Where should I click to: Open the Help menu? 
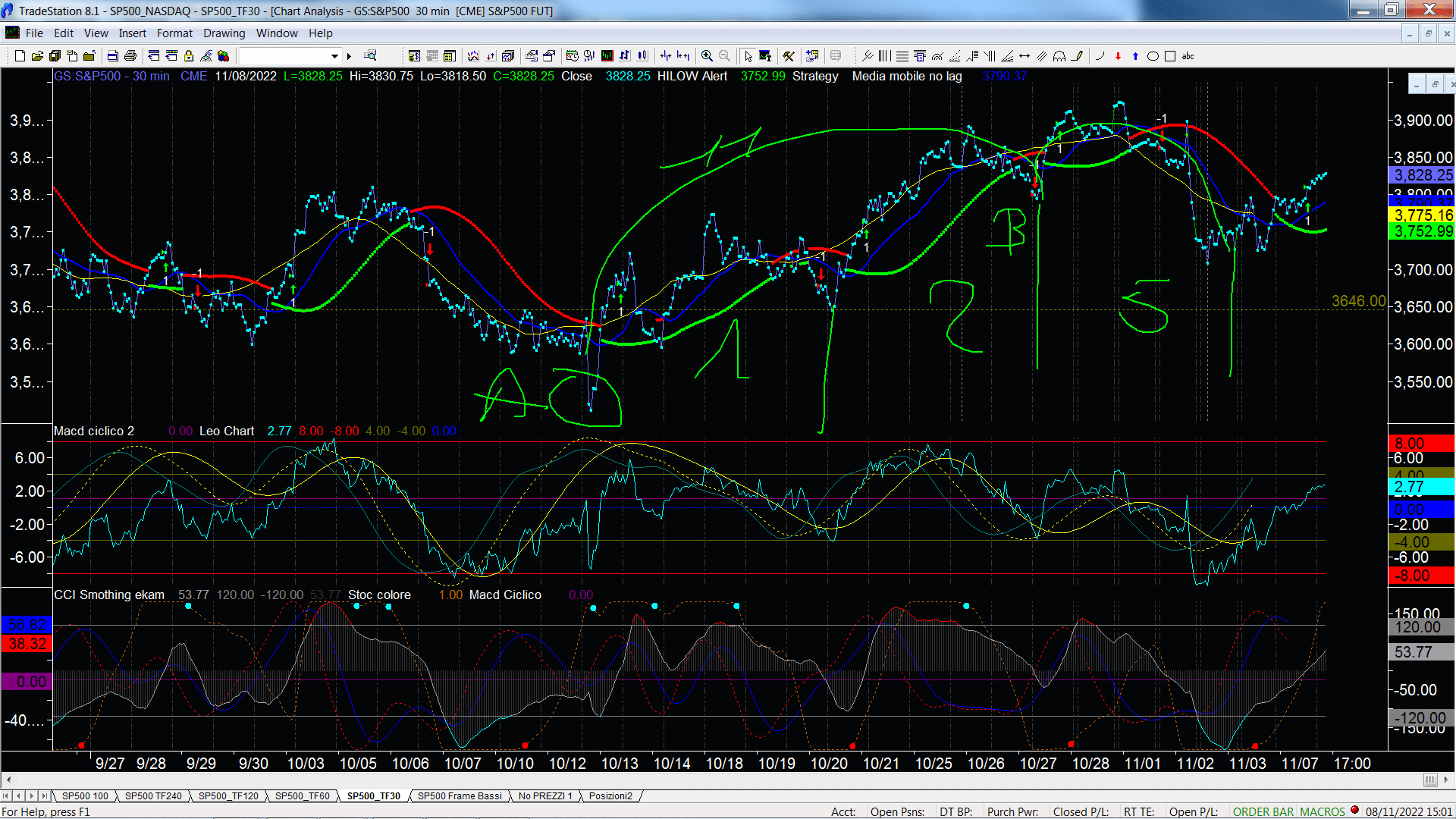click(321, 33)
